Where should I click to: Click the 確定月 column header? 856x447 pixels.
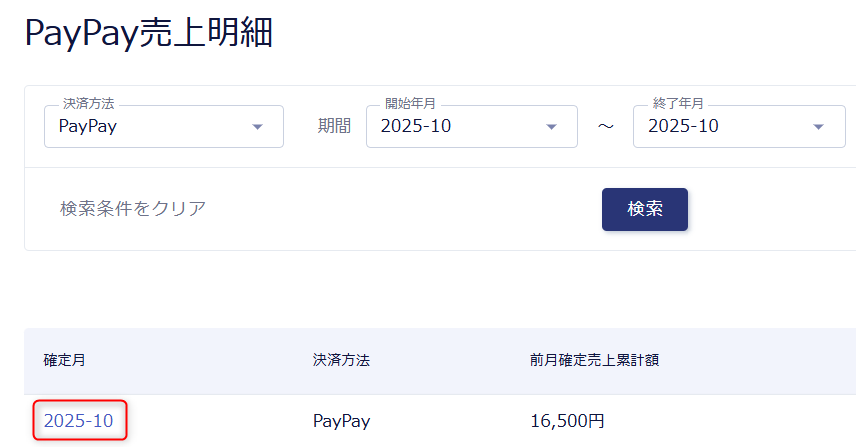tap(65, 360)
